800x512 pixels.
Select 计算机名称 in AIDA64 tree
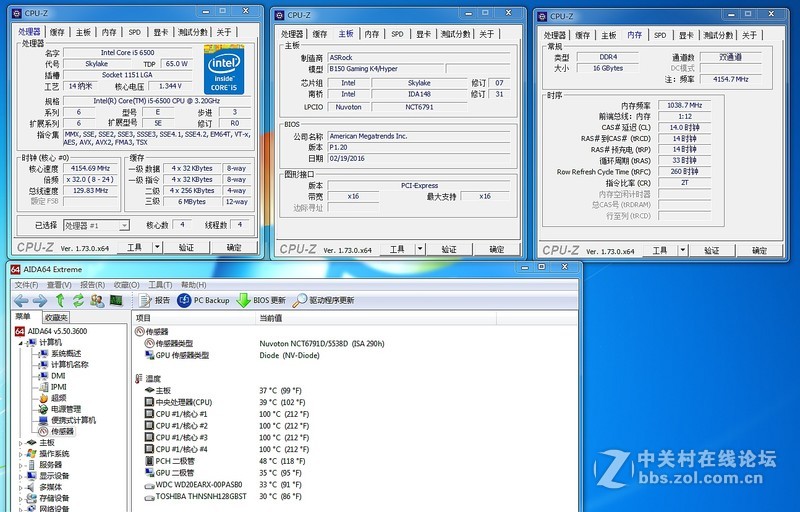[x=69, y=365]
